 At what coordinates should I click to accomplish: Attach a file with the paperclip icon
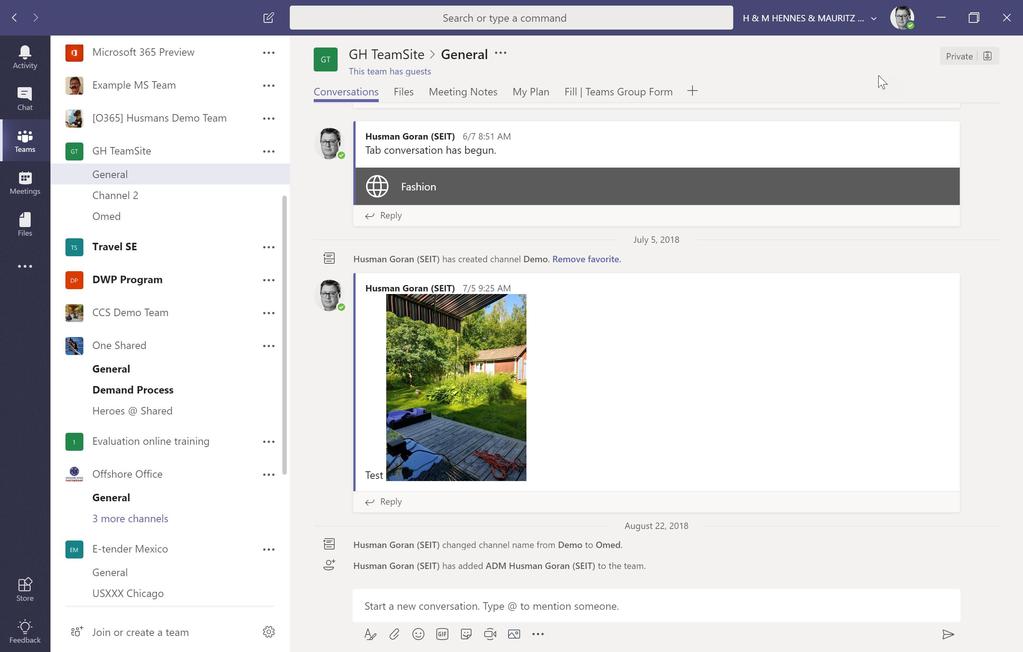click(394, 634)
